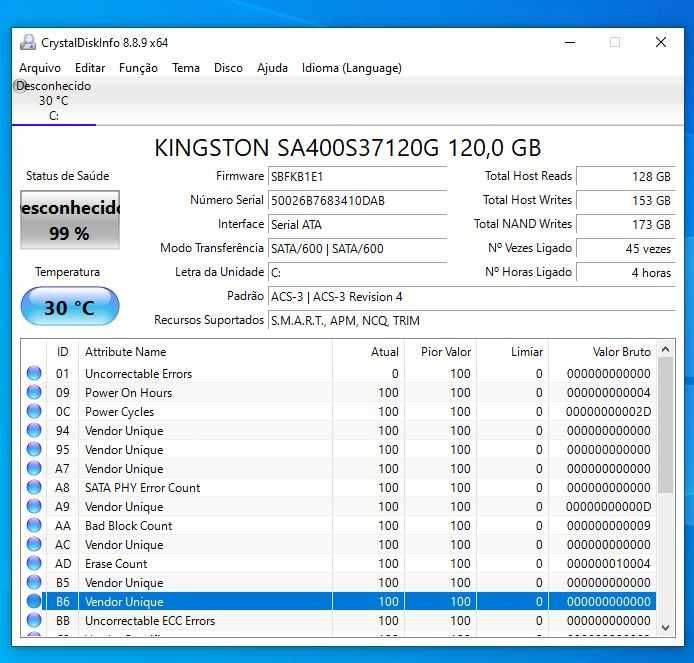This screenshot has height=663, width=694.
Task: Open the Função menu
Action: [x=138, y=68]
